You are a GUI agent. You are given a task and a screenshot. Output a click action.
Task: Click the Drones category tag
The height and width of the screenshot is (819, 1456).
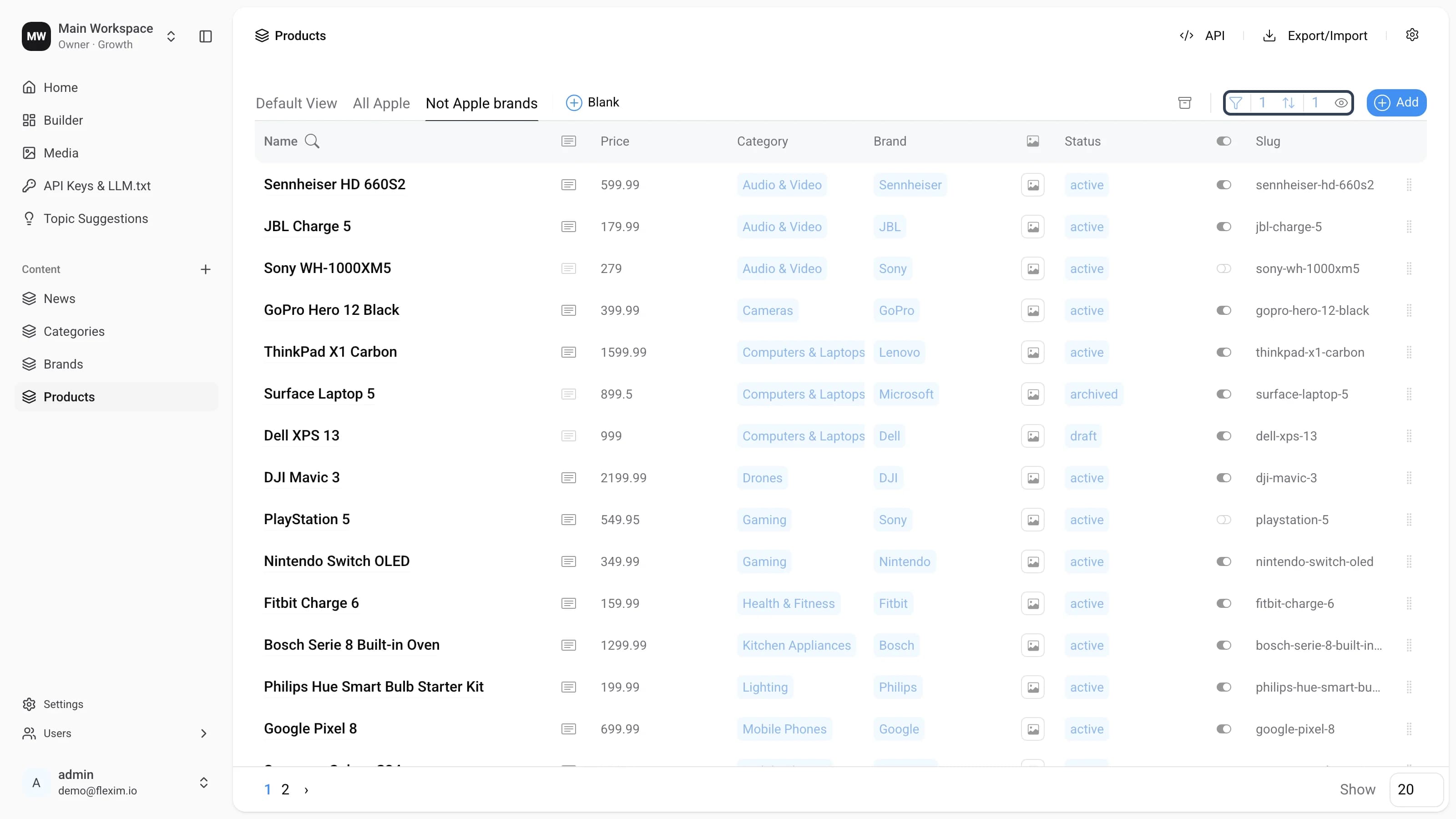coord(762,478)
